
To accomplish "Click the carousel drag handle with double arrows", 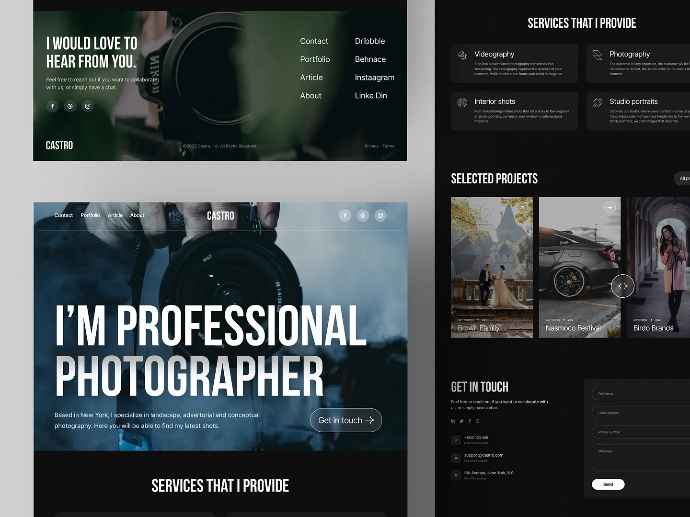I will pyautogui.click(x=623, y=286).
